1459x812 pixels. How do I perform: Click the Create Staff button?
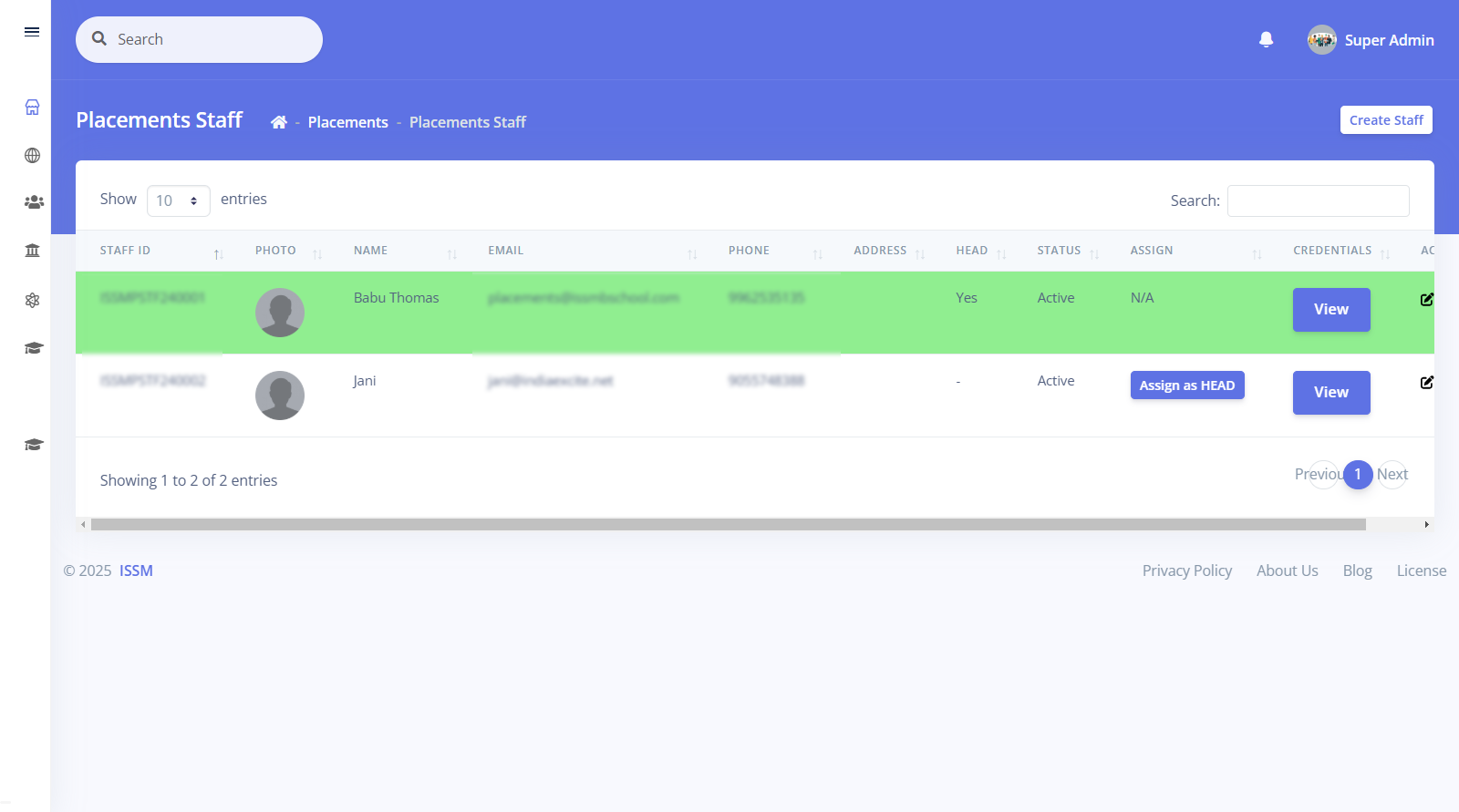click(1385, 120)
